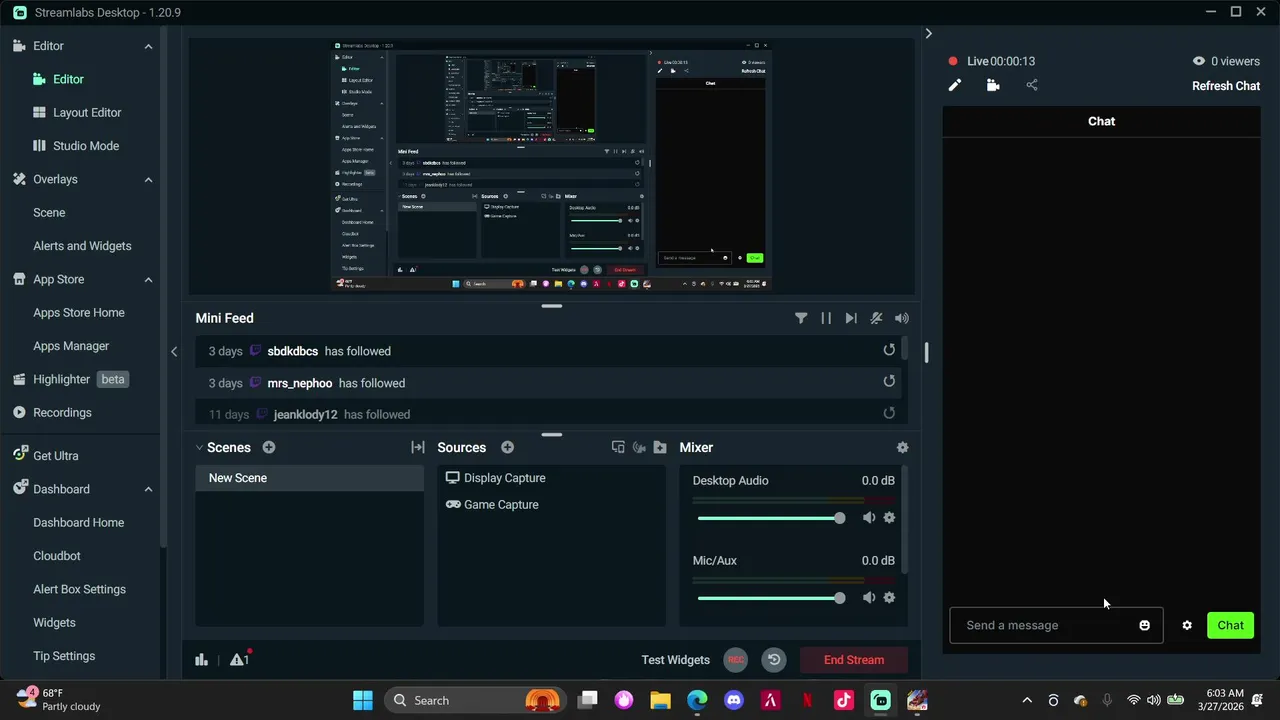Skip the current alert in Mini Feed
This screenshot has width=1280, height=720.
(x=851, y=318)
